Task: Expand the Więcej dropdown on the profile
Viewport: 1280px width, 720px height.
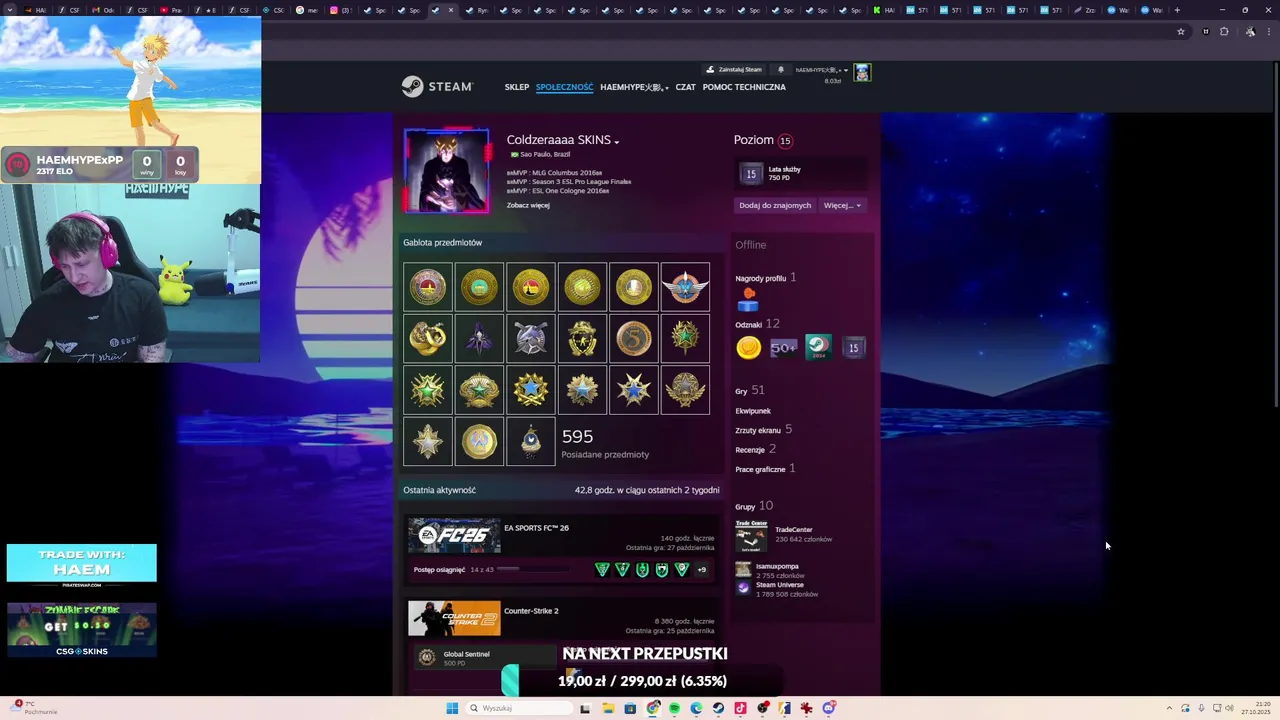Action: (841, 206)
